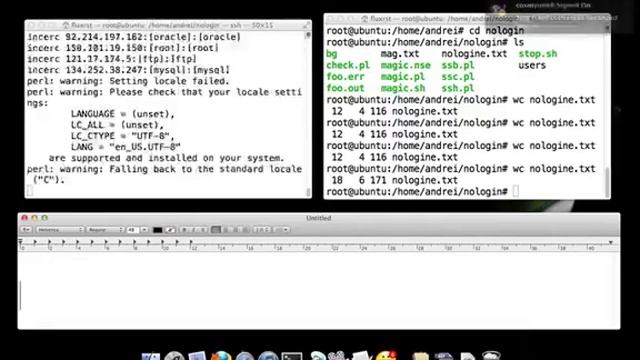Click the line with 121.17.174.5 ftp

pos(111,59)
